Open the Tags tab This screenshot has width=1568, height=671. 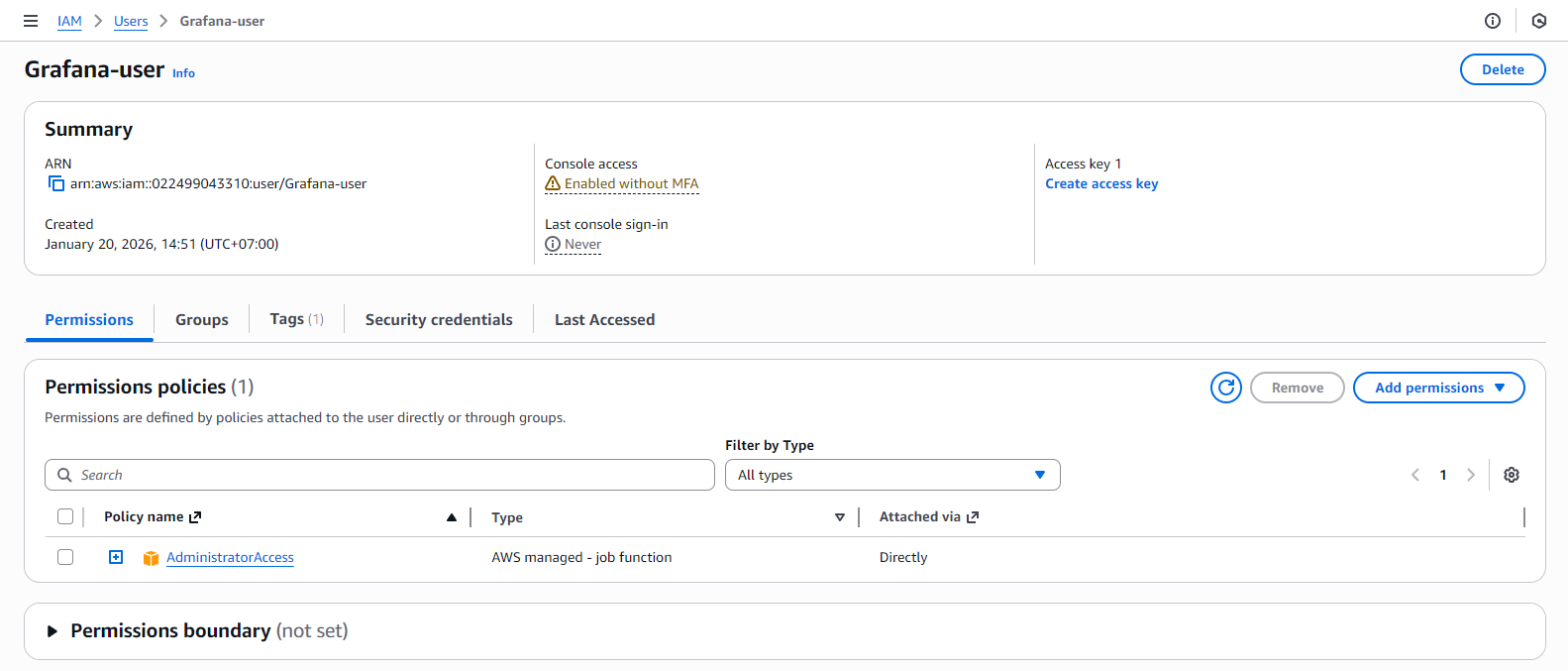296,319
